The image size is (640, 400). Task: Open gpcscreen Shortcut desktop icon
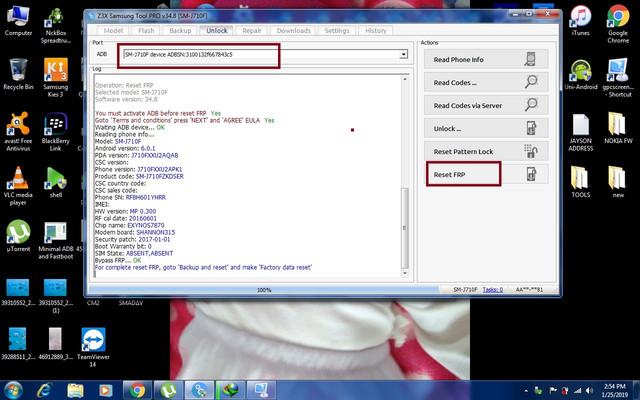click(x=618, y=78)
